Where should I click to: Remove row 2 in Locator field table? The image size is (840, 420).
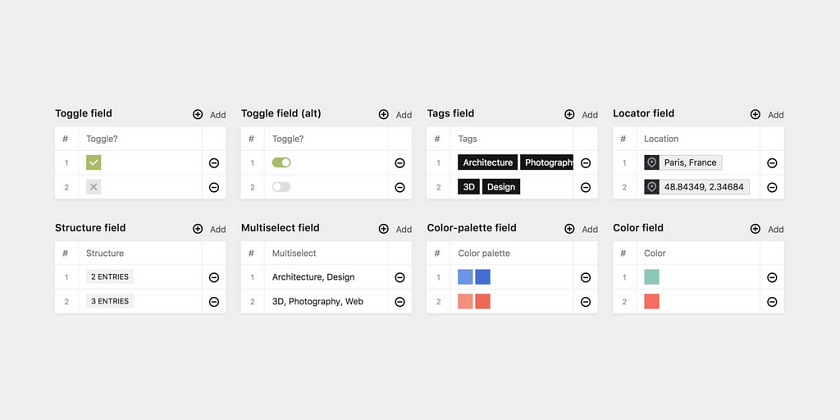coord(772,187)
